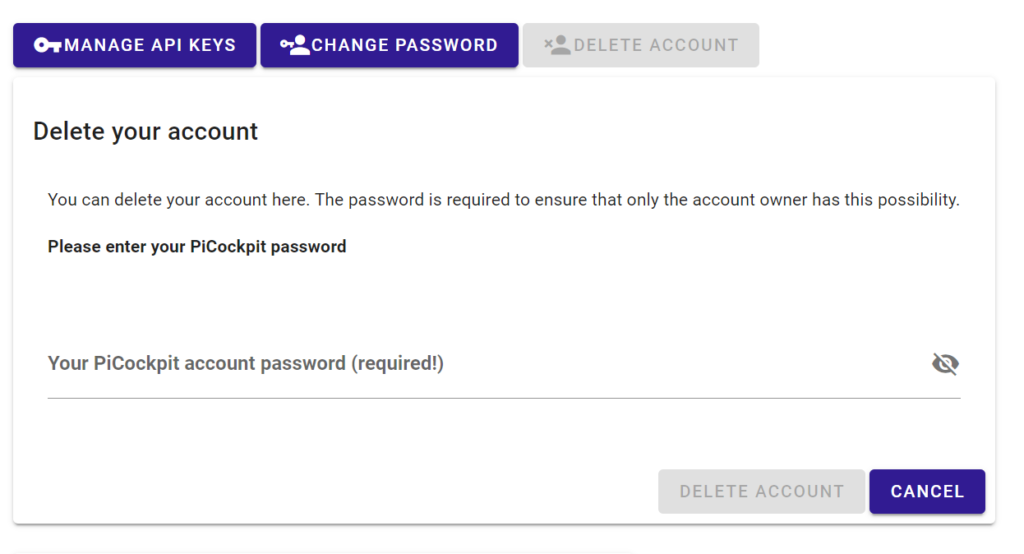Click the Cancel button
This screenshot has height=554, width=1024.
click(x=927, y=491)
